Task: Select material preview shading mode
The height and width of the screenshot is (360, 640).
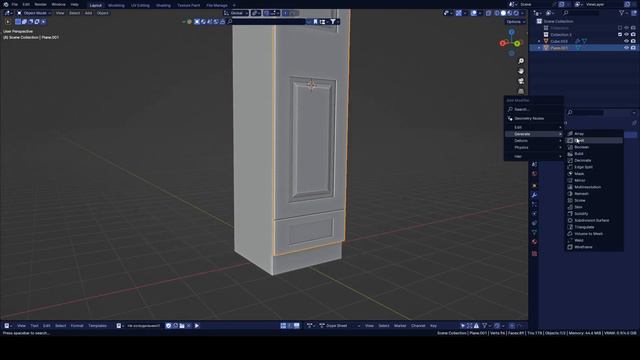Action: tap(510, 13)
